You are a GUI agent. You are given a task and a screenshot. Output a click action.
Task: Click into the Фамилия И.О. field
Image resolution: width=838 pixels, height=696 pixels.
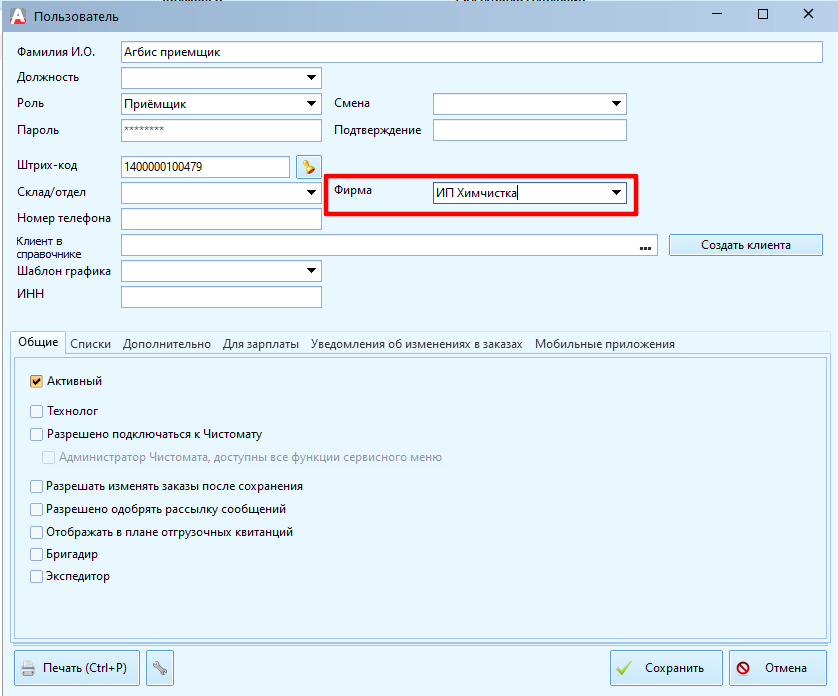(x=471, y=52)
